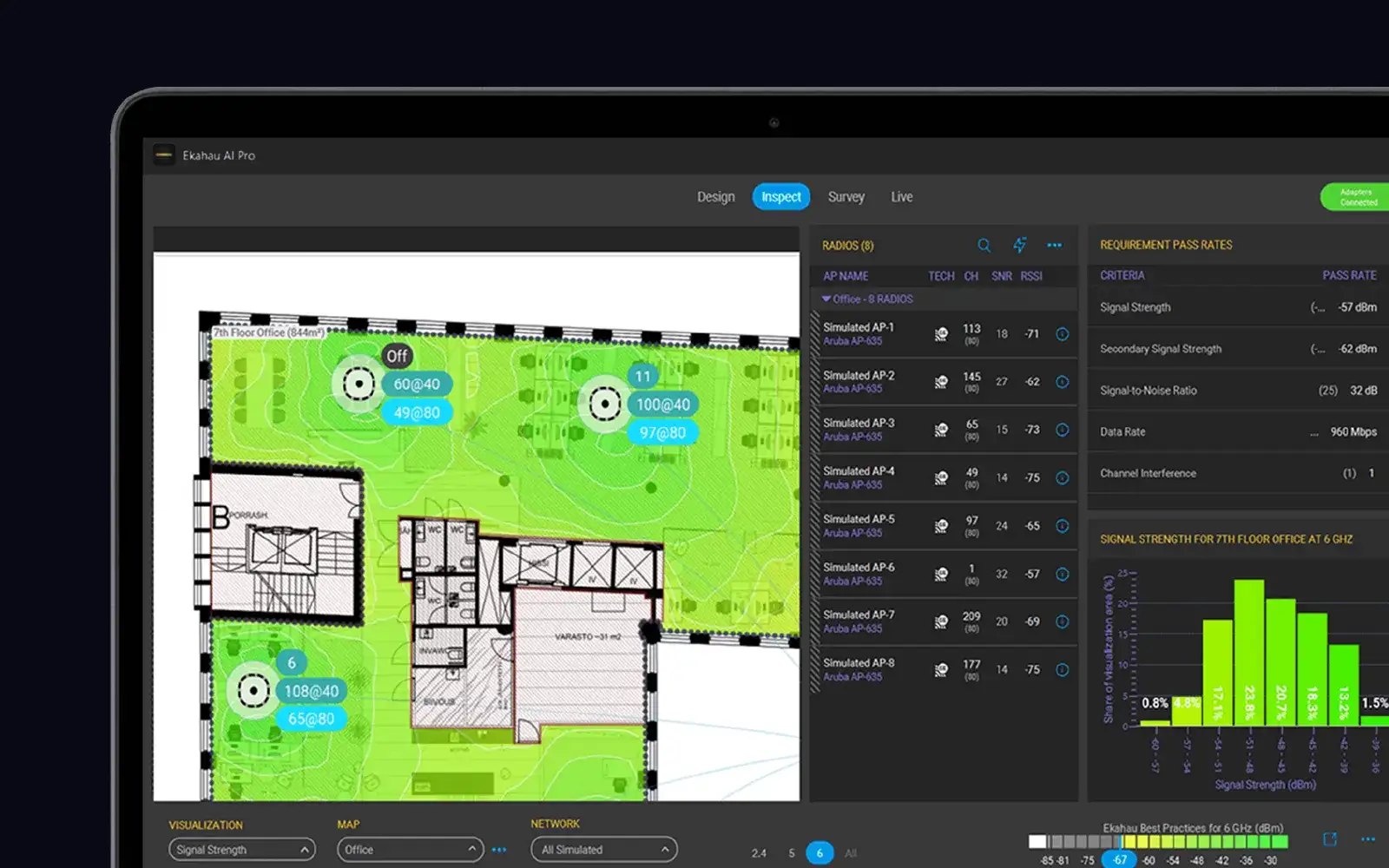Click the pop-out icon beside the signal legend
The height and width of the screenshot is (868, 1389).
click(1329, 839)
